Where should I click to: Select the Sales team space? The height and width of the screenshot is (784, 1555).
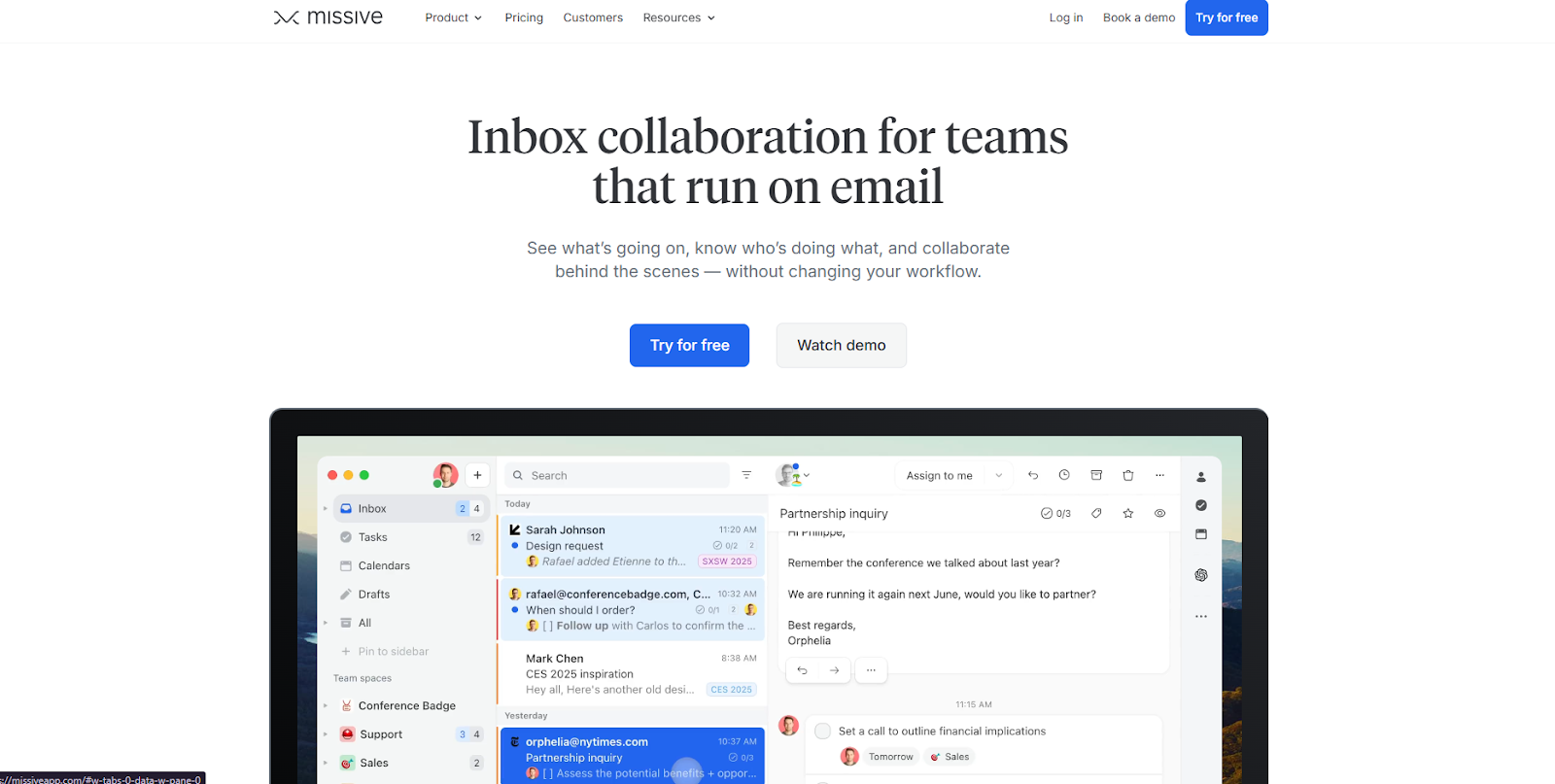[374, 763]
